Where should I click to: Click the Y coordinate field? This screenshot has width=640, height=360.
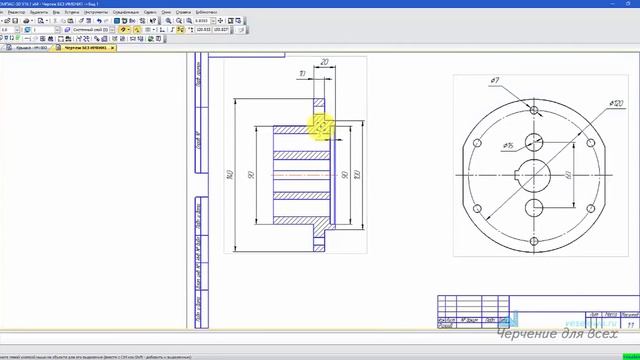[x=221, y=30]
